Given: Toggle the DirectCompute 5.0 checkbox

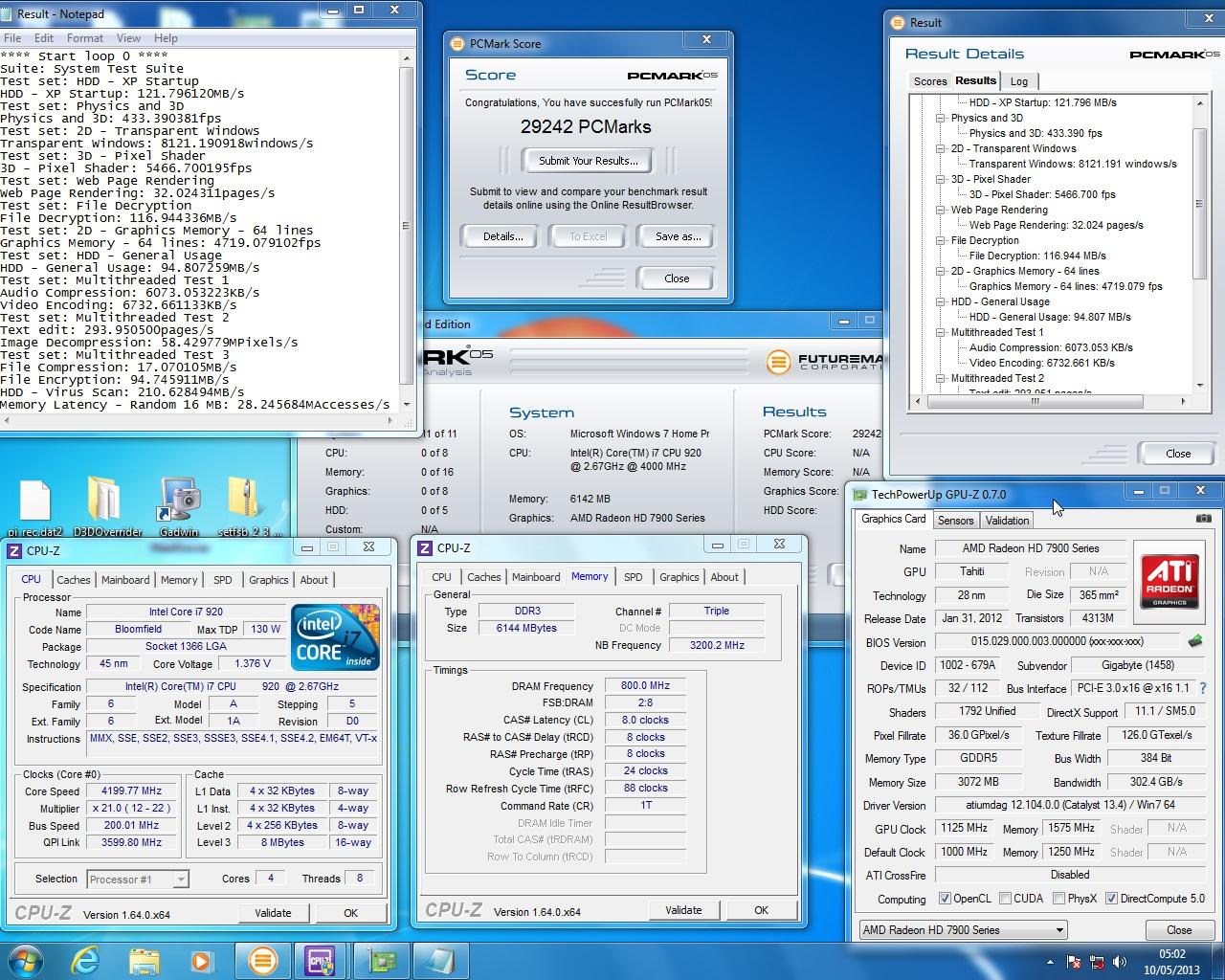Looking at the screenshot, I should [x=1111, y=899].
